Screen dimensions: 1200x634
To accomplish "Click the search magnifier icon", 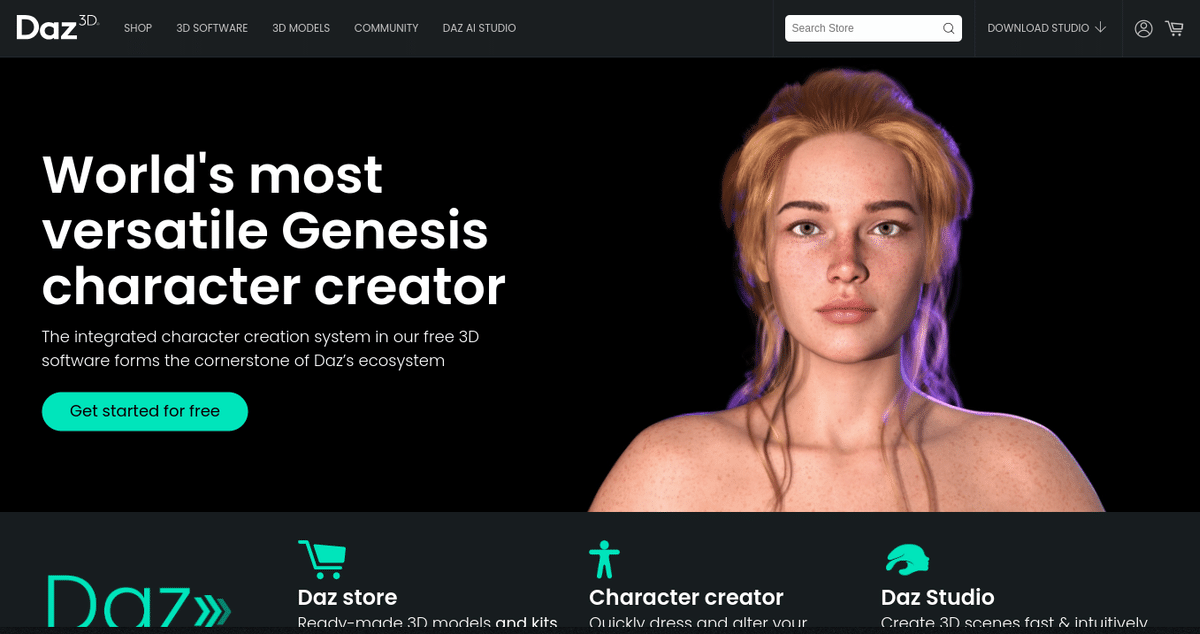I will click(948, 28).
